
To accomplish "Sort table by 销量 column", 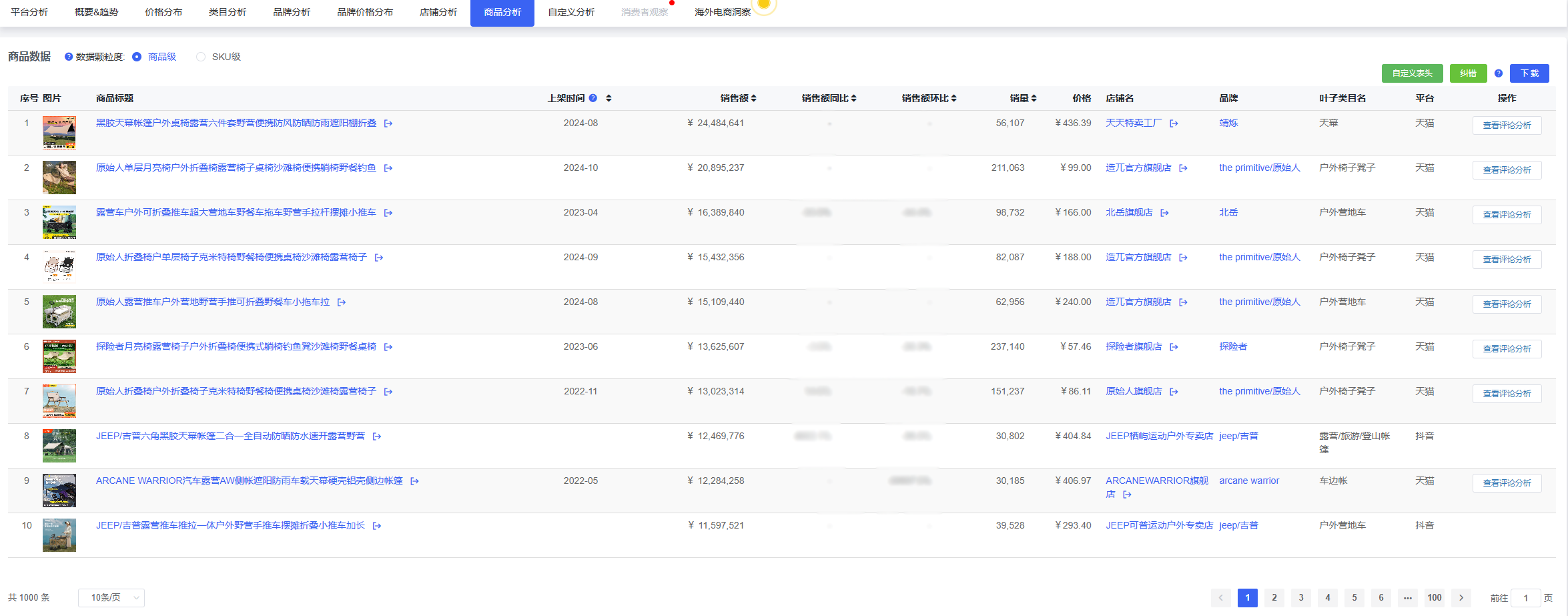I will (x=1034, y=98).
